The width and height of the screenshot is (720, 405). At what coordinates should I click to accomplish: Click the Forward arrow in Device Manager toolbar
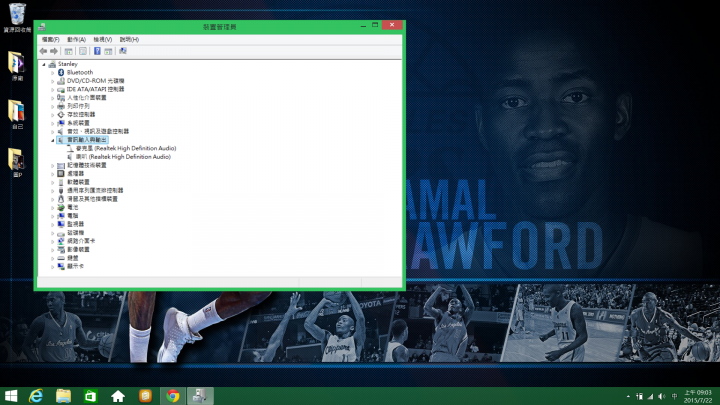coord(54,51)
